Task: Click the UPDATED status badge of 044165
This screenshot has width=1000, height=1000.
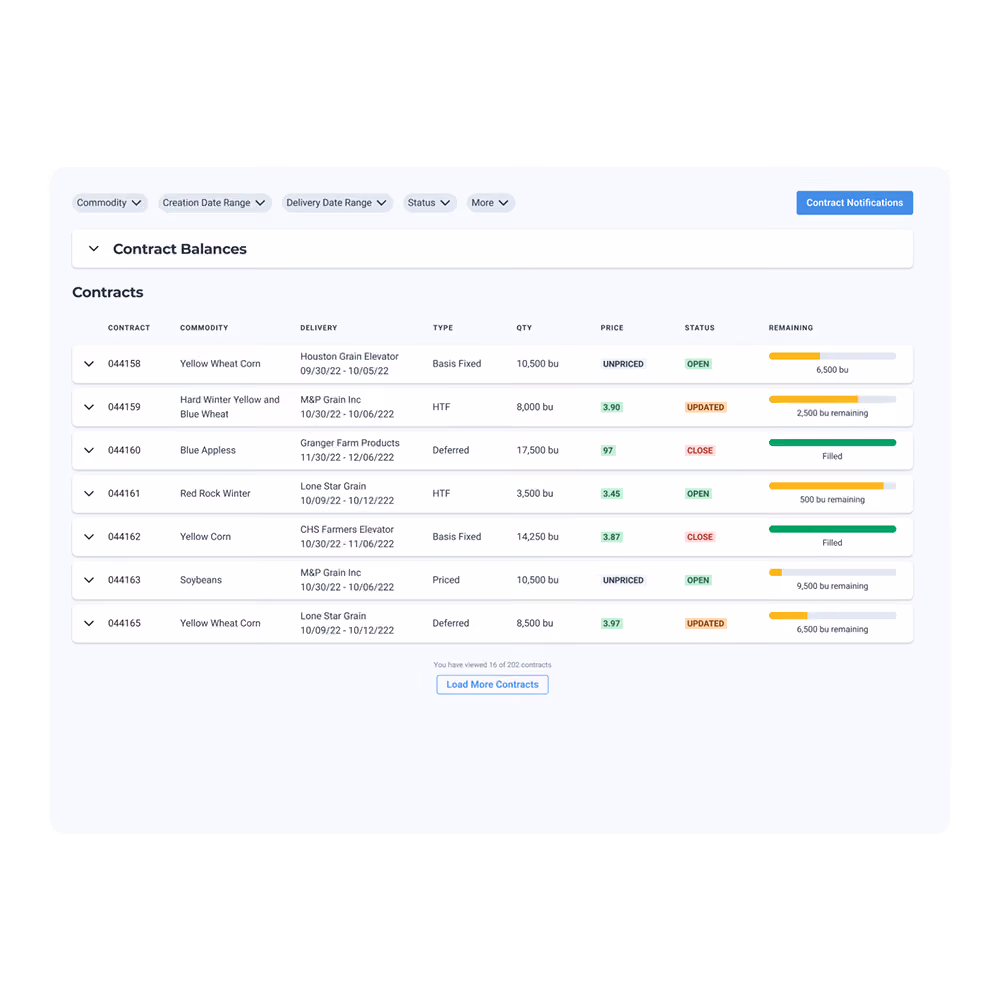Action: (705, 624)
